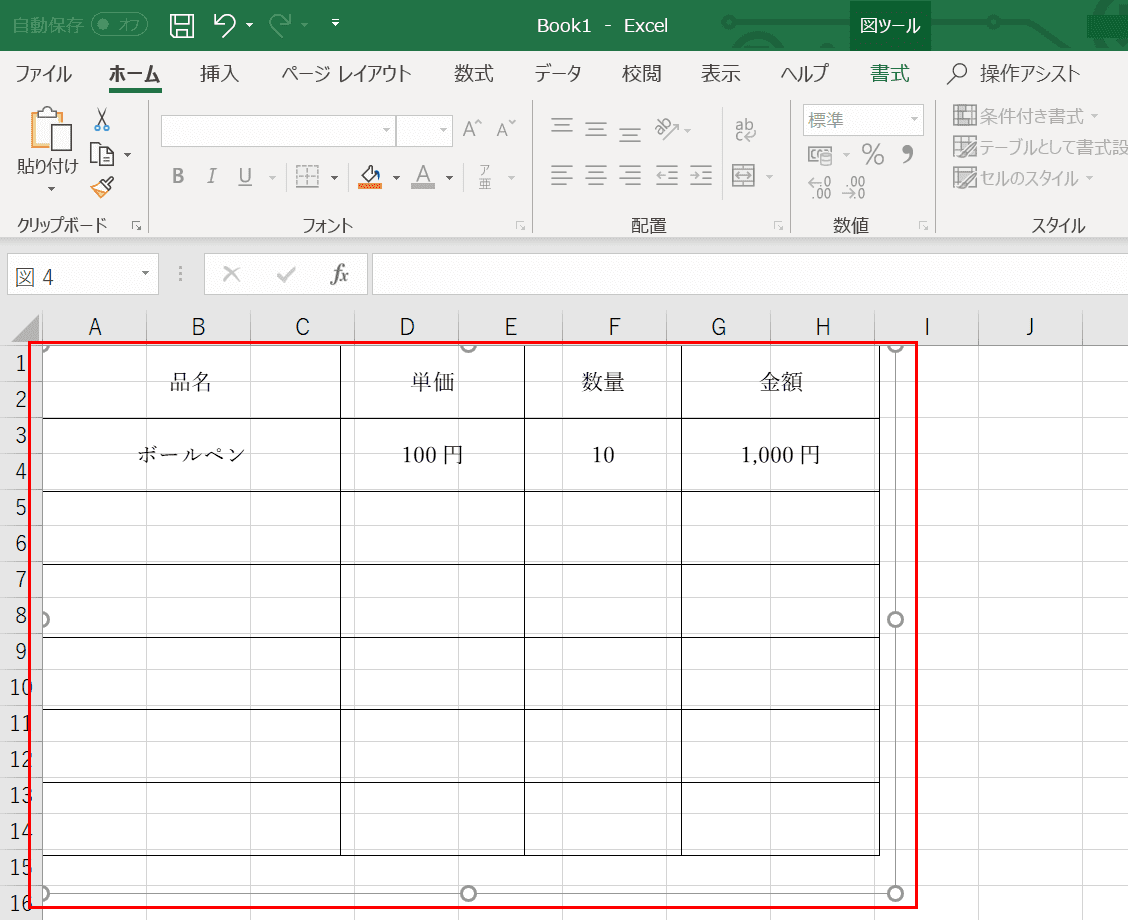This screenshot has width=1128, height=920.
Task: Click the Copy icon
Action: (102, 155)
